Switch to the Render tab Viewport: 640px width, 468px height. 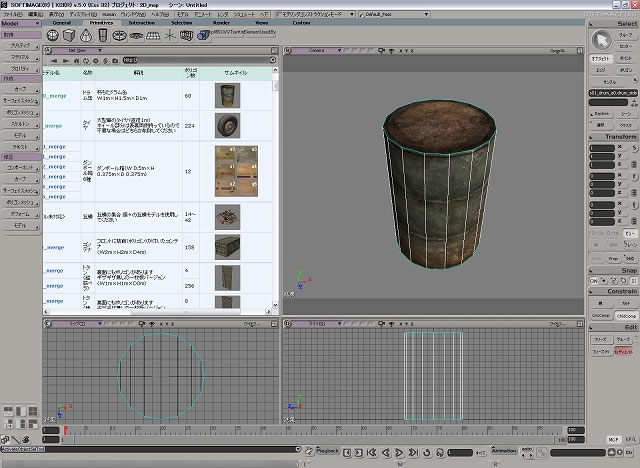221,22
